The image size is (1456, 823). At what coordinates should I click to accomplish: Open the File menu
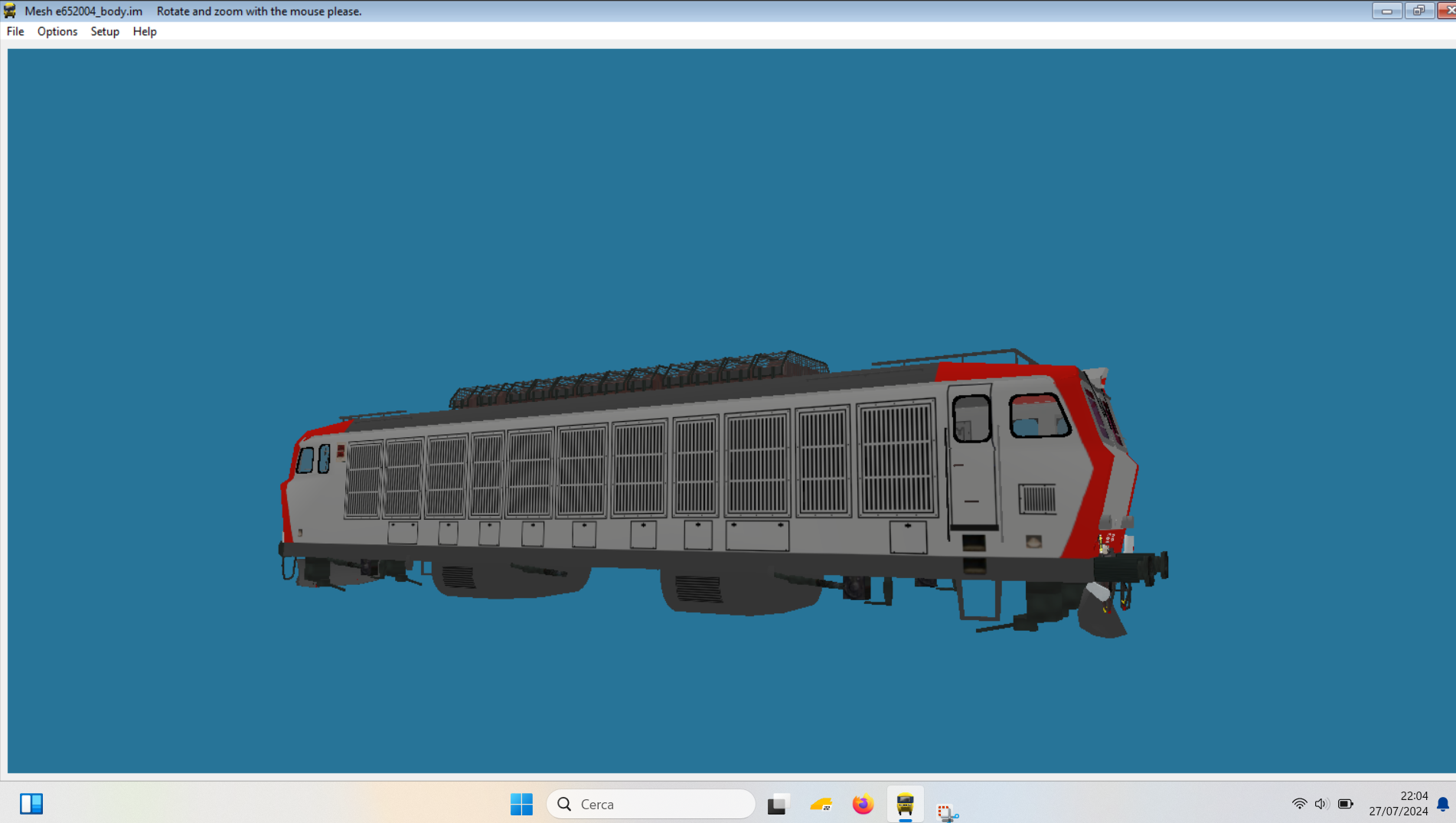point(15,31)
